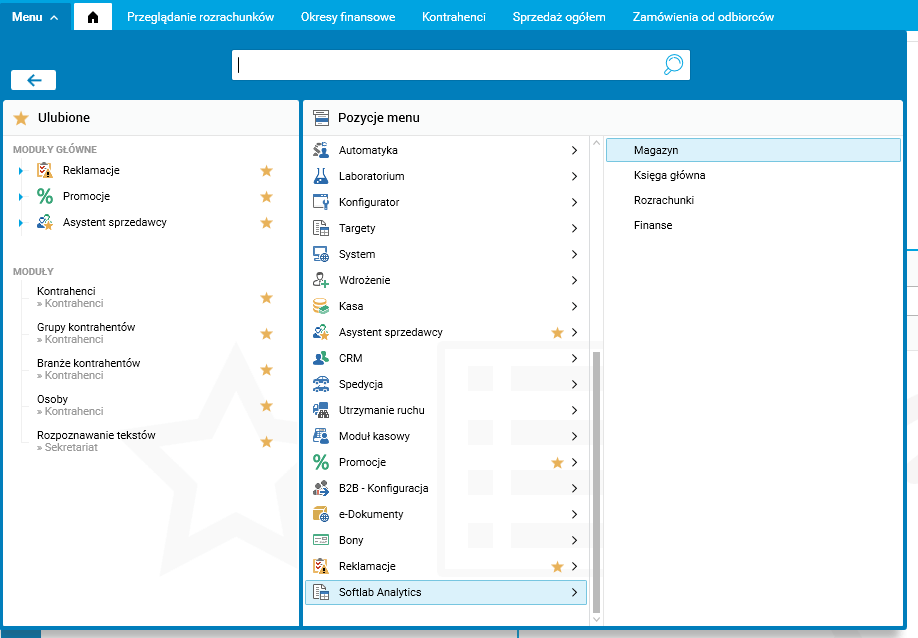This screenshot has height=638, width=918.
Task: Expand Reklamacje tree arrow in Ulubione
Action: (20, 171)
